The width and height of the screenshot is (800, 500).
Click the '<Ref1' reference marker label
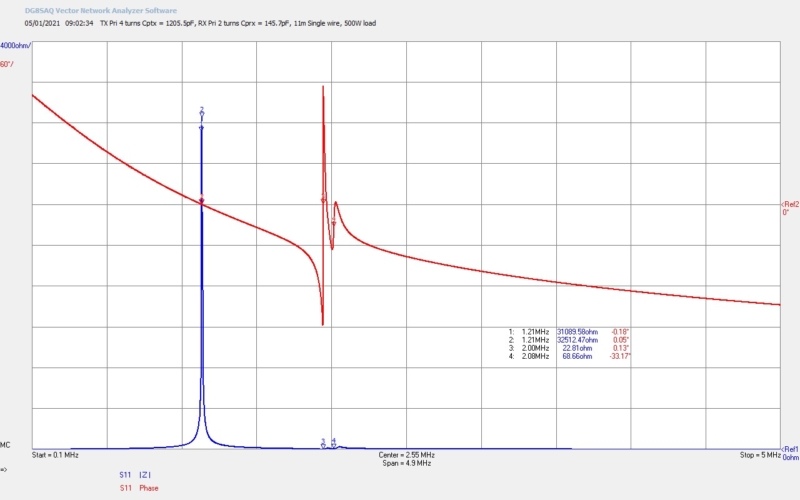790,449
